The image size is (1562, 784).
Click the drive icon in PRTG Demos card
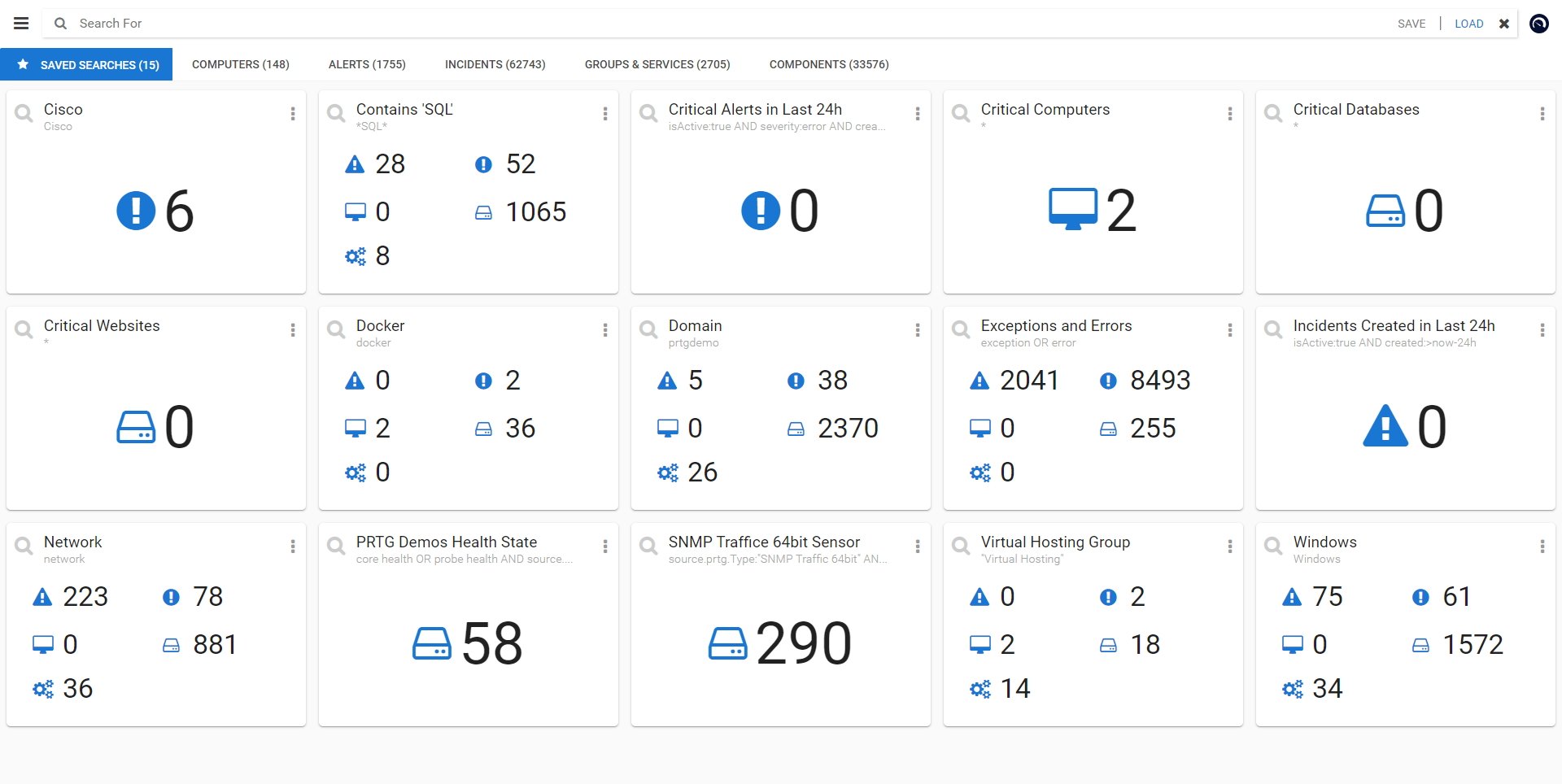pos(432,643)
